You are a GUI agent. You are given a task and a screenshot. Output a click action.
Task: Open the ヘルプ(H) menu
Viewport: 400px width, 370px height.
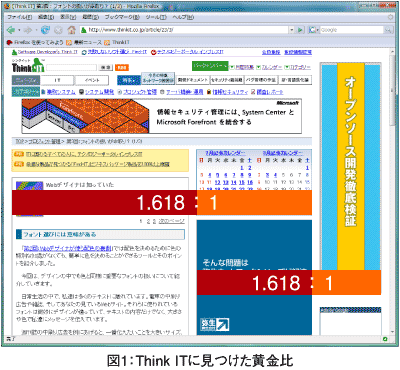[183, 17]
